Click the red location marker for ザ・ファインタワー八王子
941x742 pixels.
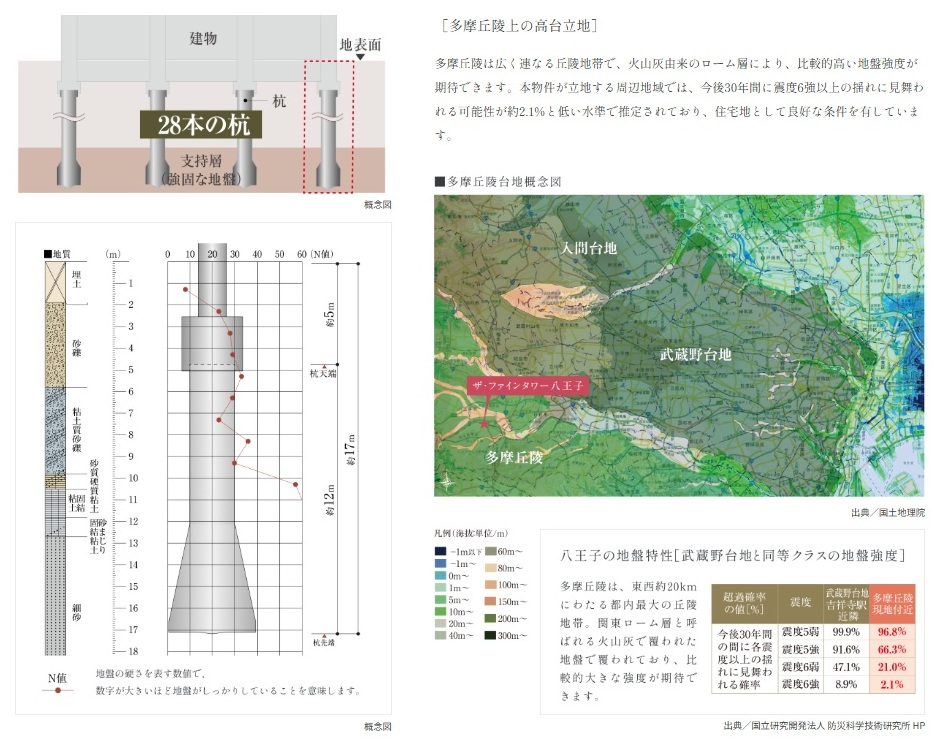[485, 425]
